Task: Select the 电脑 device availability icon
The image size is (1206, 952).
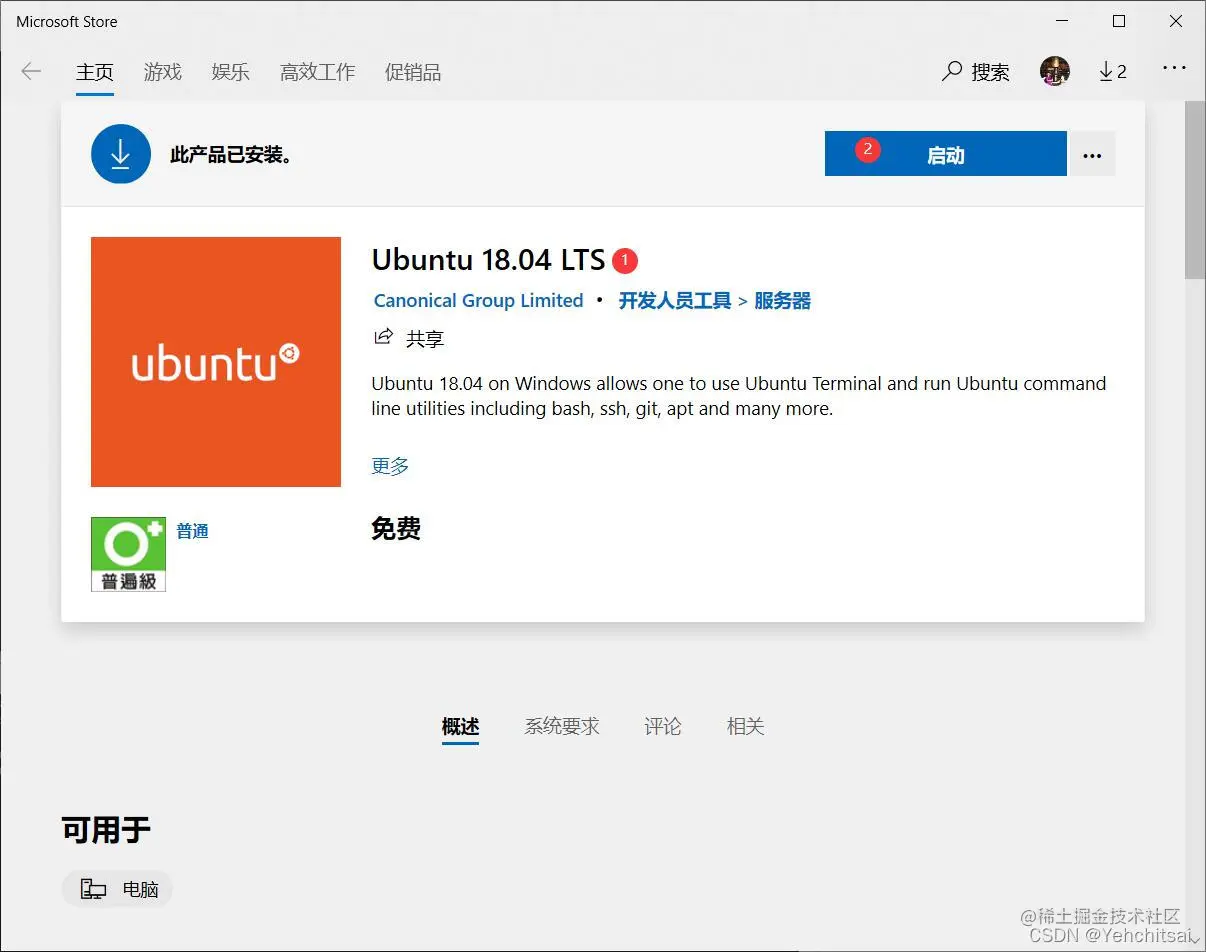Action: [x=117, y=888]
